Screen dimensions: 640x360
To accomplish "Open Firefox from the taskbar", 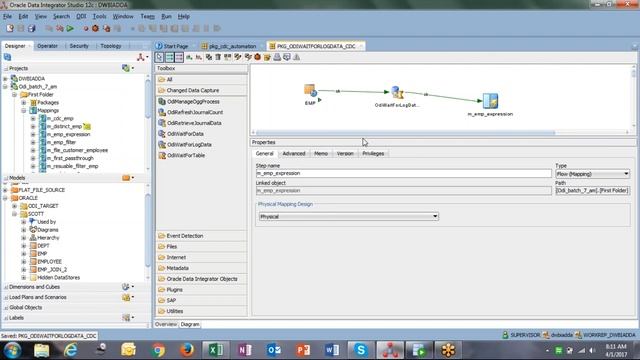I will pos(187,350).
